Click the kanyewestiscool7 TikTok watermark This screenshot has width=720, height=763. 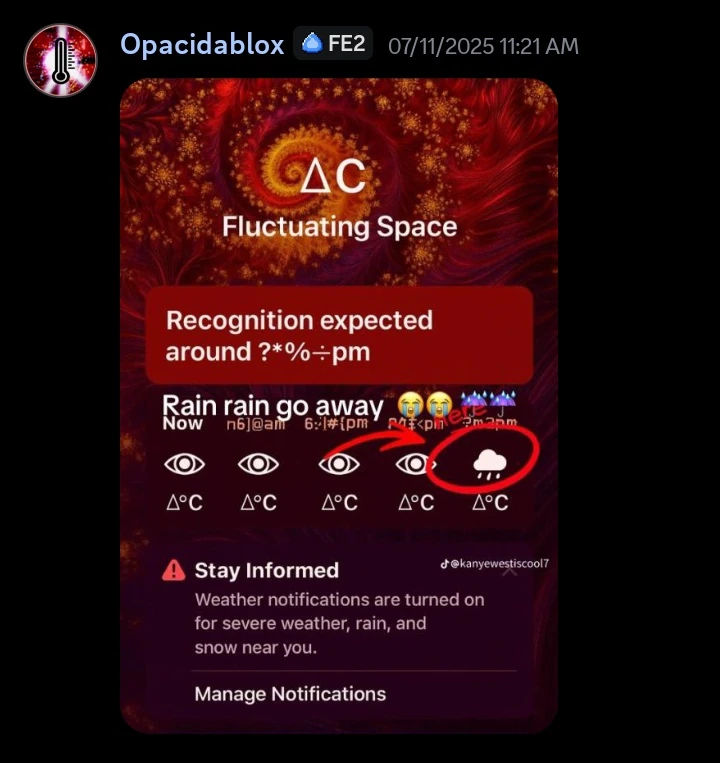[494, 563]
